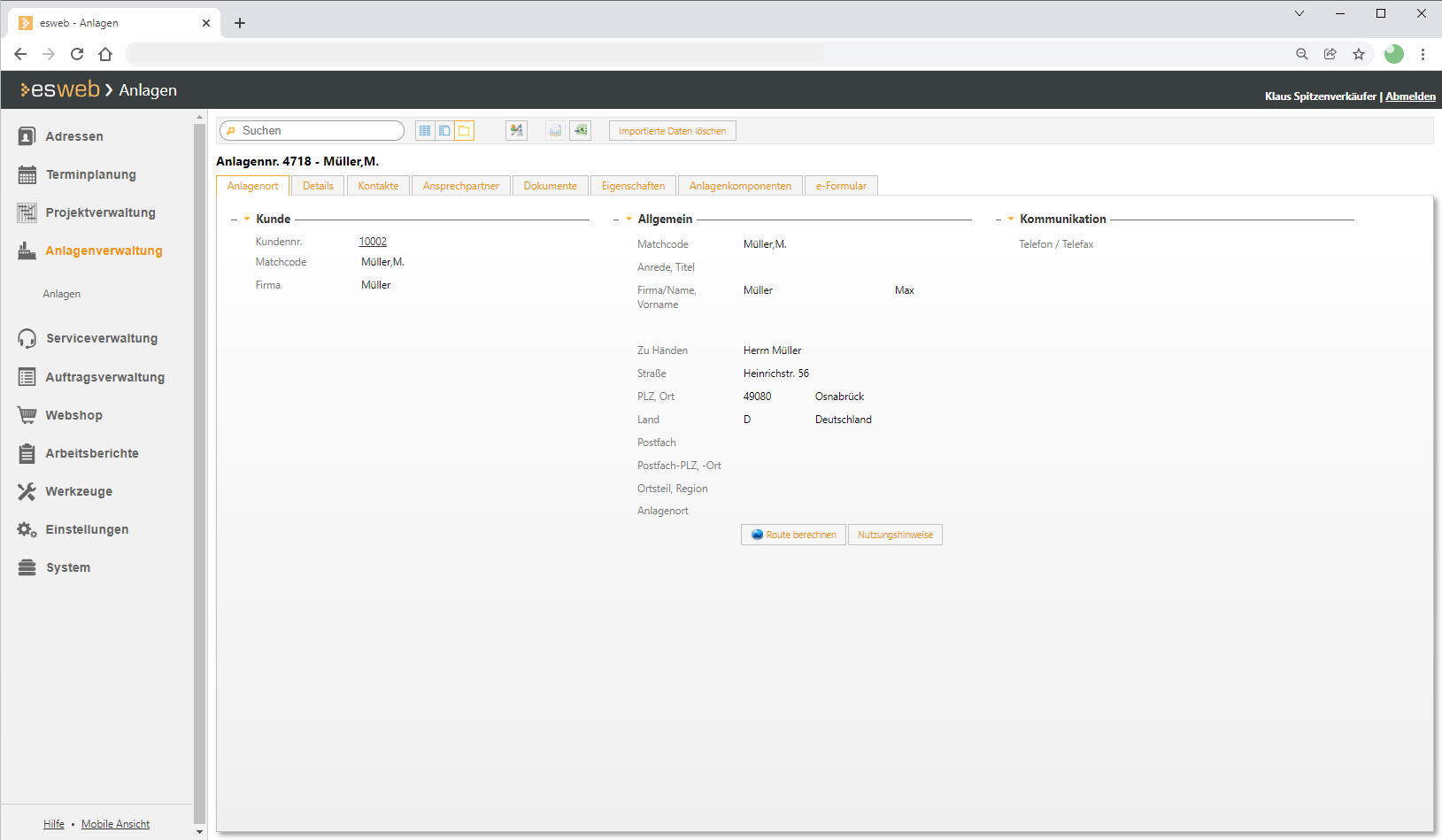Image resolution: width=1442 pixels, height=840 pixels.
Task: Open Werkzeuge tools icon
Action: [27, 491]
